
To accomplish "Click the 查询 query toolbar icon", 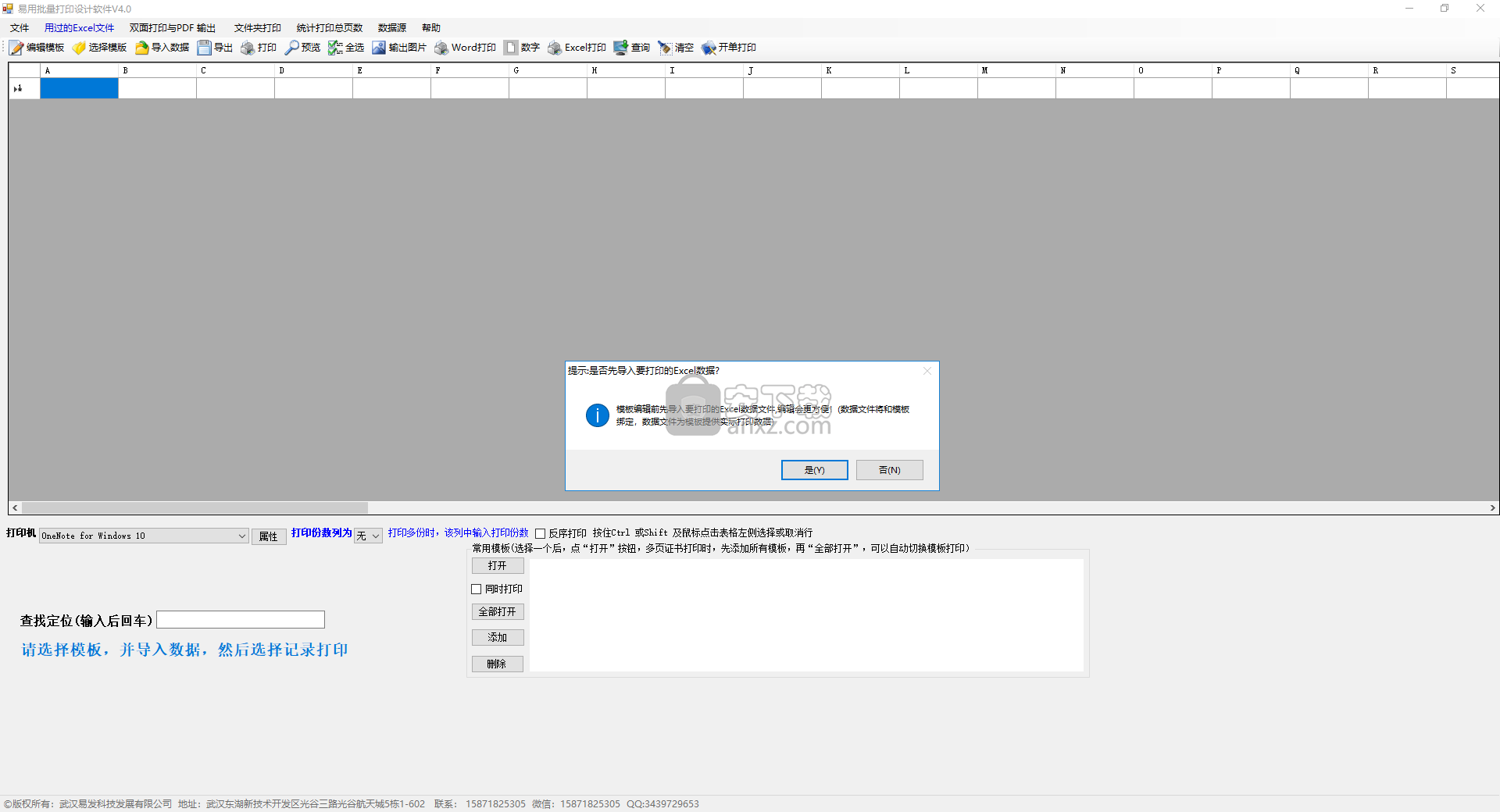I will [x=621, y=48].
